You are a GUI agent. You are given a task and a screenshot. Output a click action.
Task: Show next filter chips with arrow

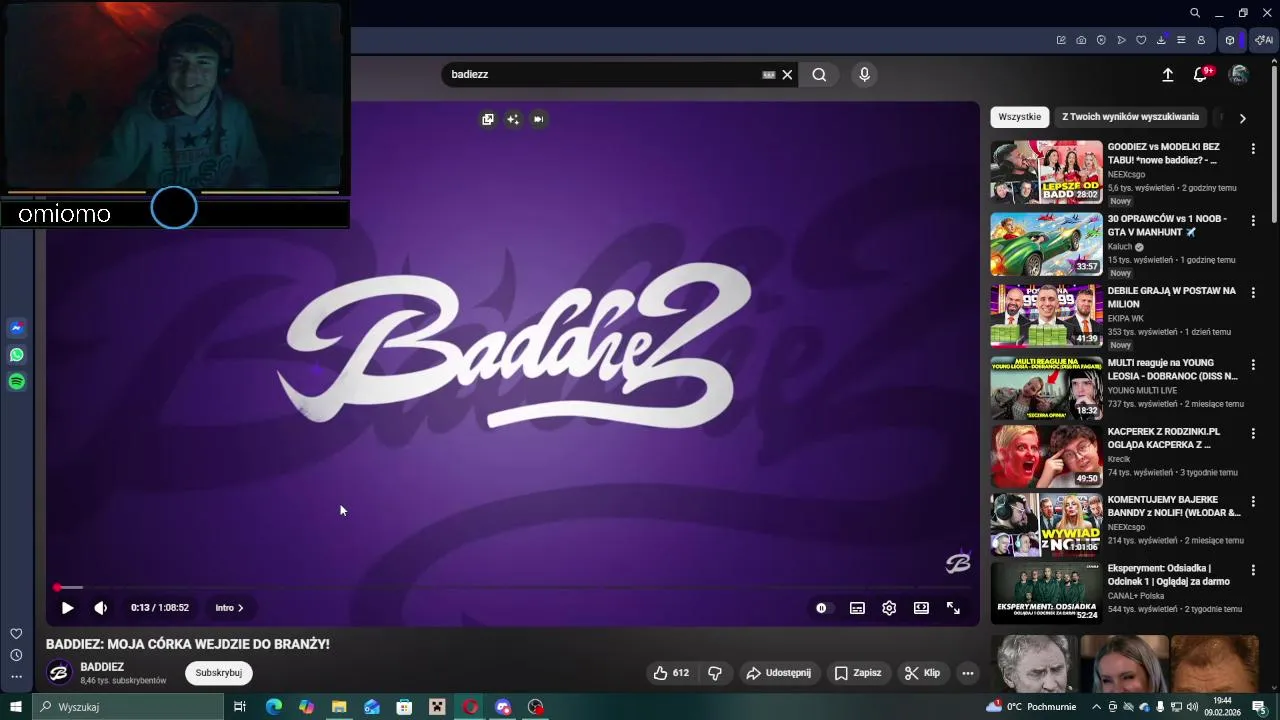1242,118
